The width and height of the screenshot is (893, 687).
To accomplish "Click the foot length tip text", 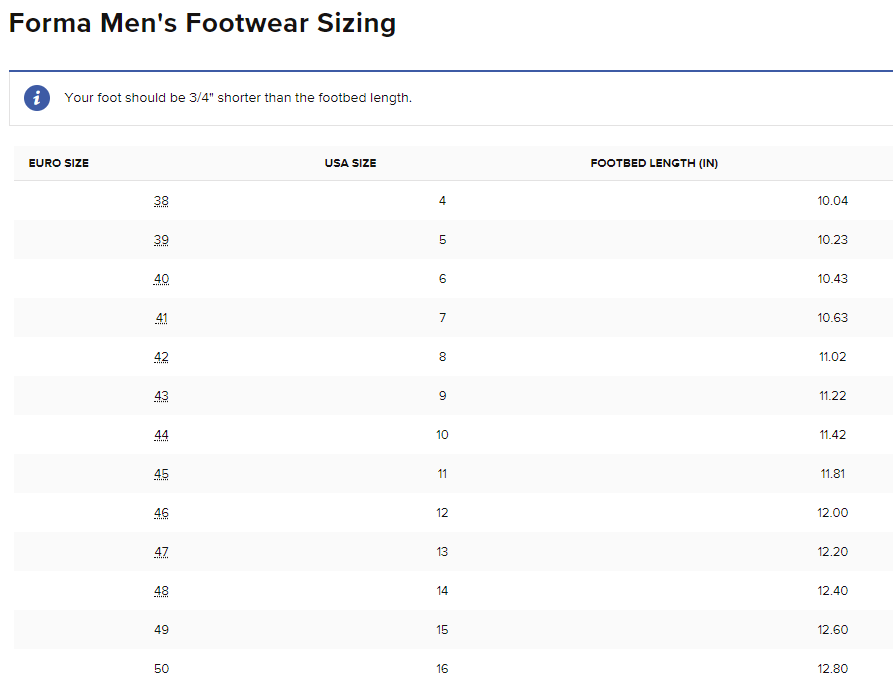I will (238, 98).
